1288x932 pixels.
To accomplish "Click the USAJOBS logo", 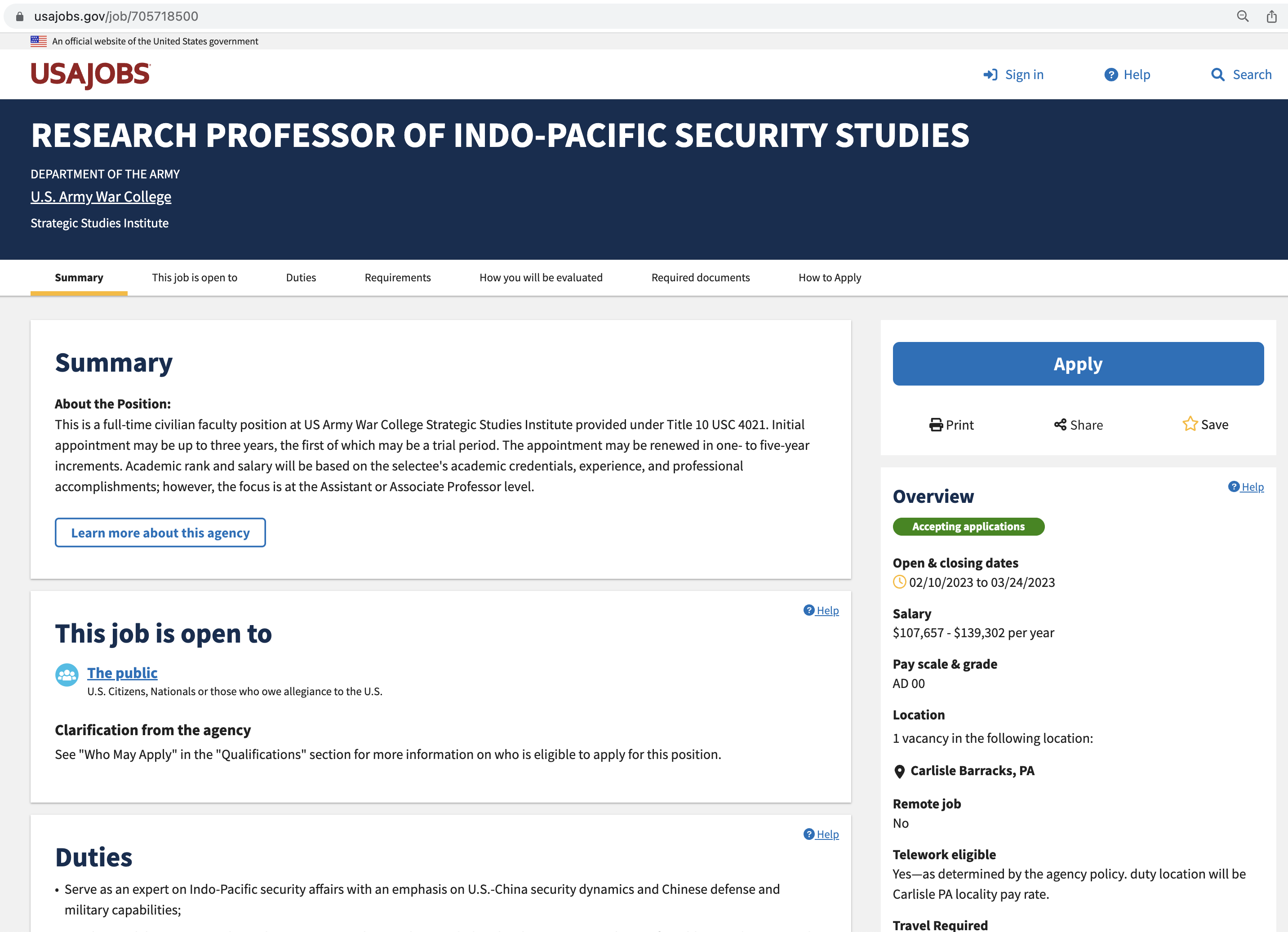I will pos(90,75).
